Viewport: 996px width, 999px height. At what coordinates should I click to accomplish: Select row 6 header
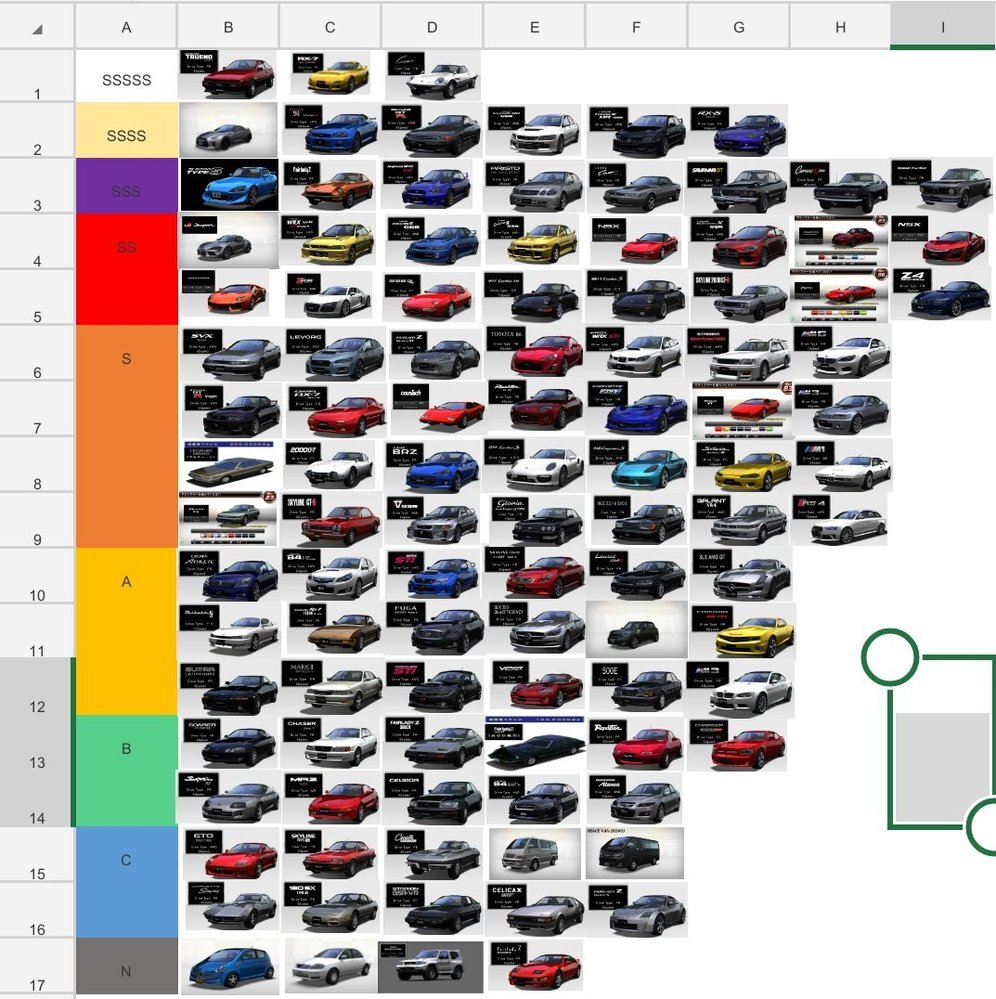tap(37, 353)
